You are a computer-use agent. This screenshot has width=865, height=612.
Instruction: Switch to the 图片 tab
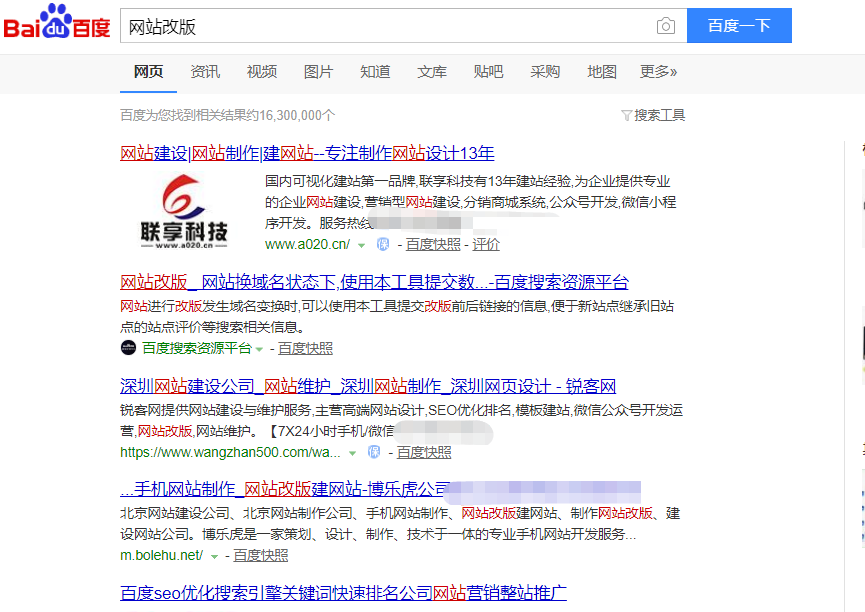tap(318, 72)
